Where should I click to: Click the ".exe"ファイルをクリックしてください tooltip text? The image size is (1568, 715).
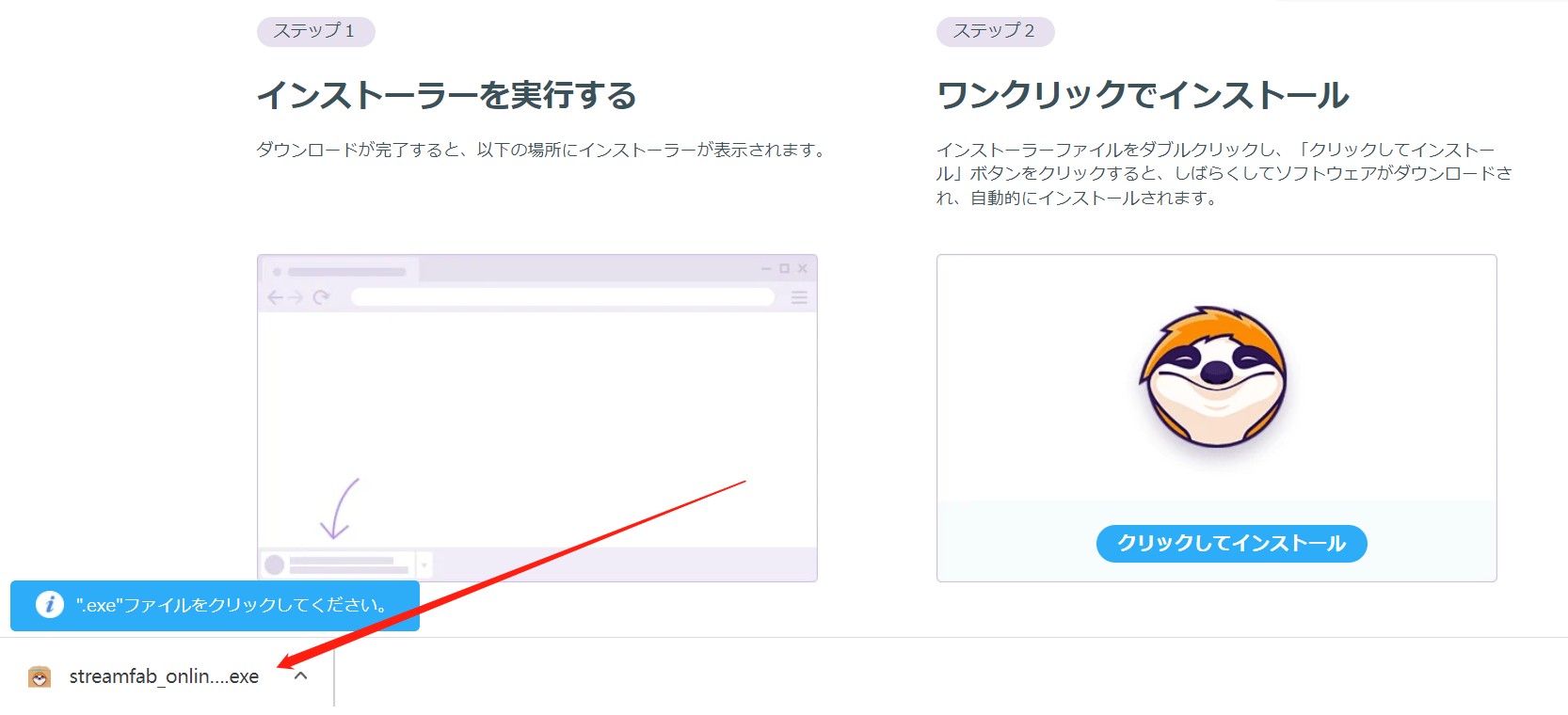232,605
